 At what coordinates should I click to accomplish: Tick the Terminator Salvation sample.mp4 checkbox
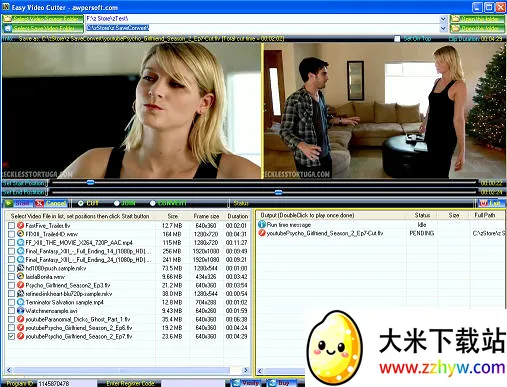[11, 302]
